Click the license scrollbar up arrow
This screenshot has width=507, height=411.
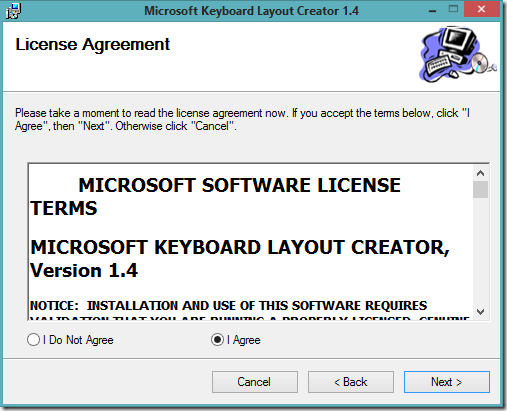pyautogui.click(x=480, y=173)
